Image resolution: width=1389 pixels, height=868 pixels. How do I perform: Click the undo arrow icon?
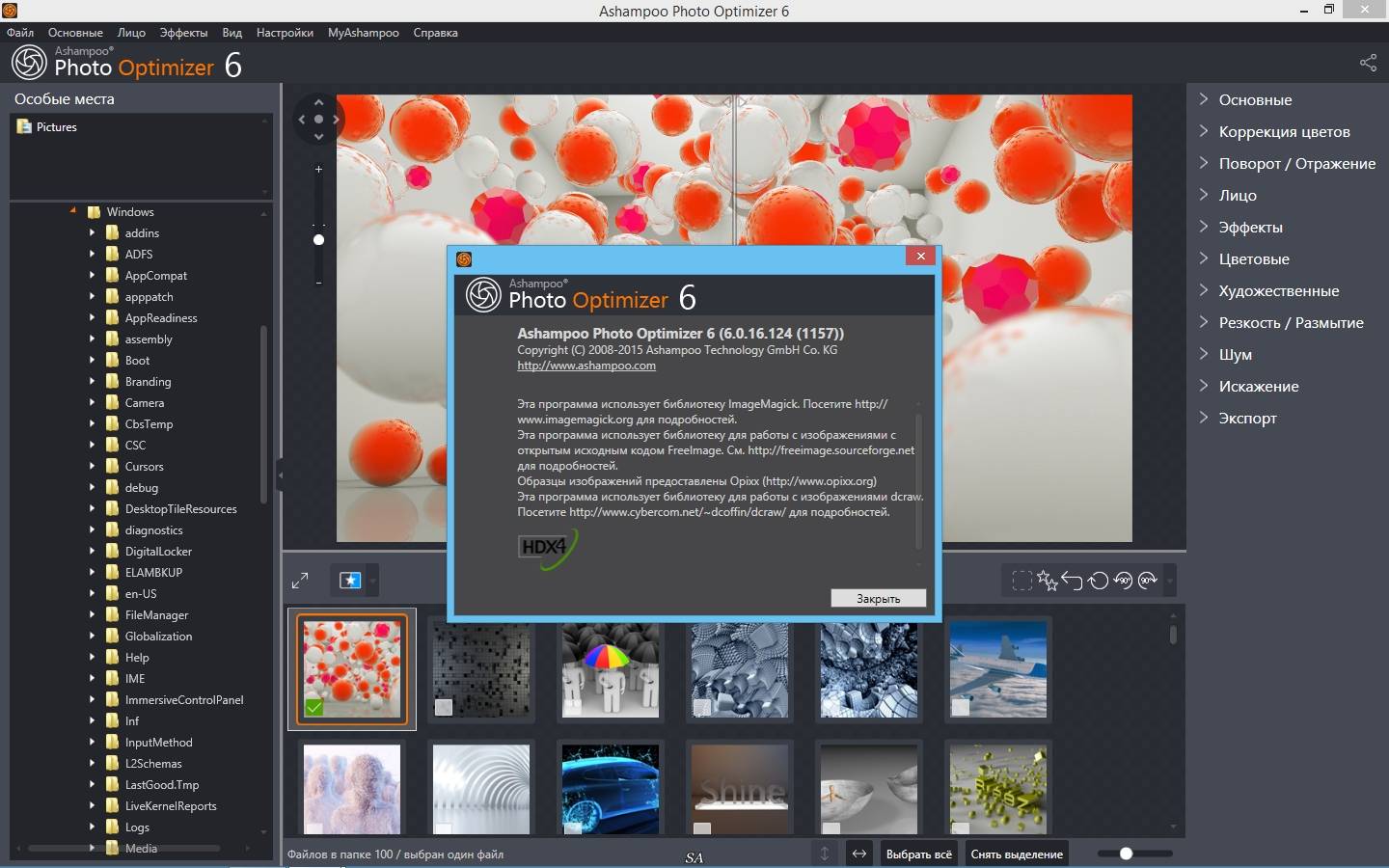(1073, 581)
